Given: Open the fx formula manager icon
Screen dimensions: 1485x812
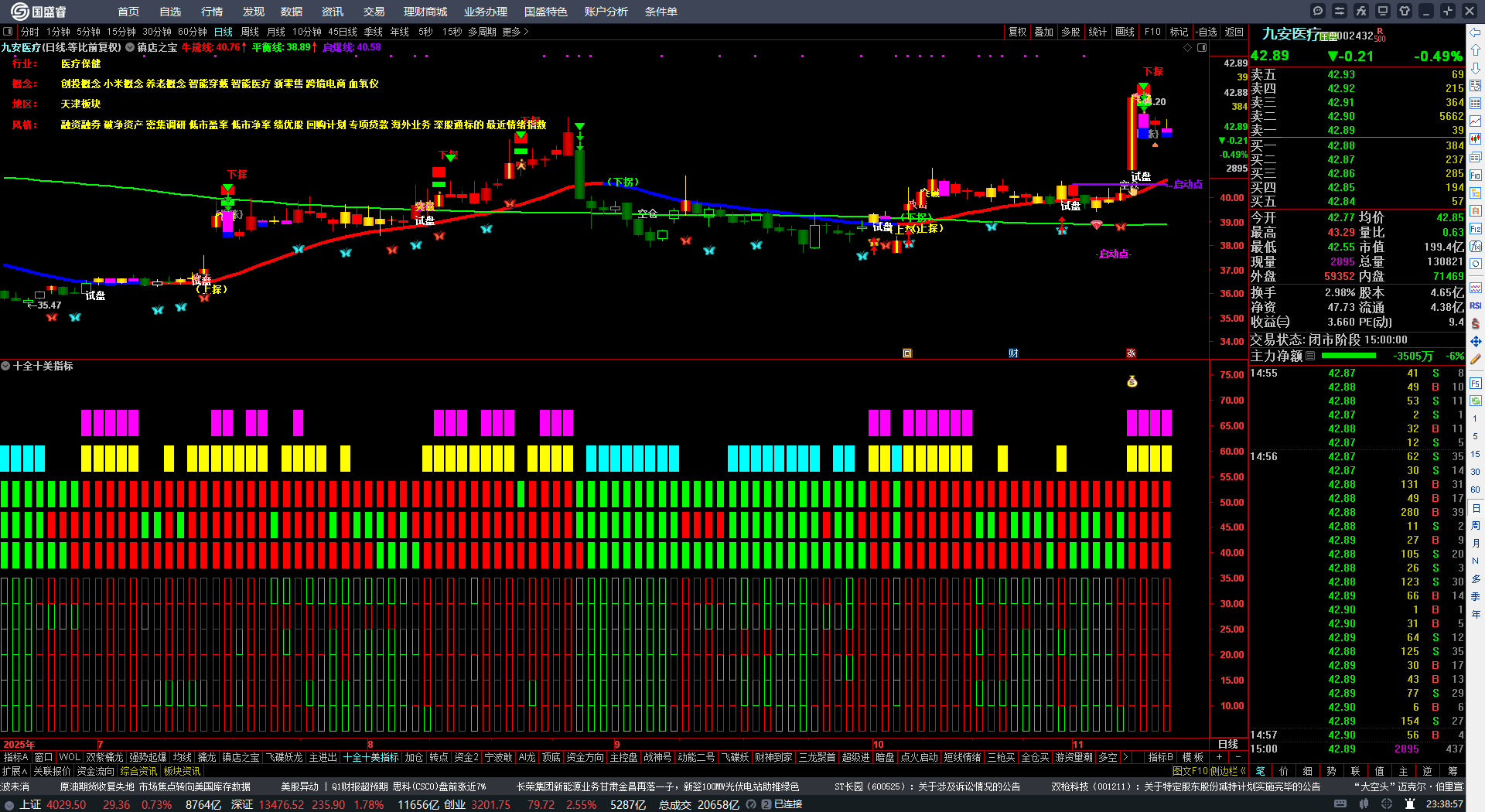Looking at the screenshot, I should click(x=1361, y=11).
